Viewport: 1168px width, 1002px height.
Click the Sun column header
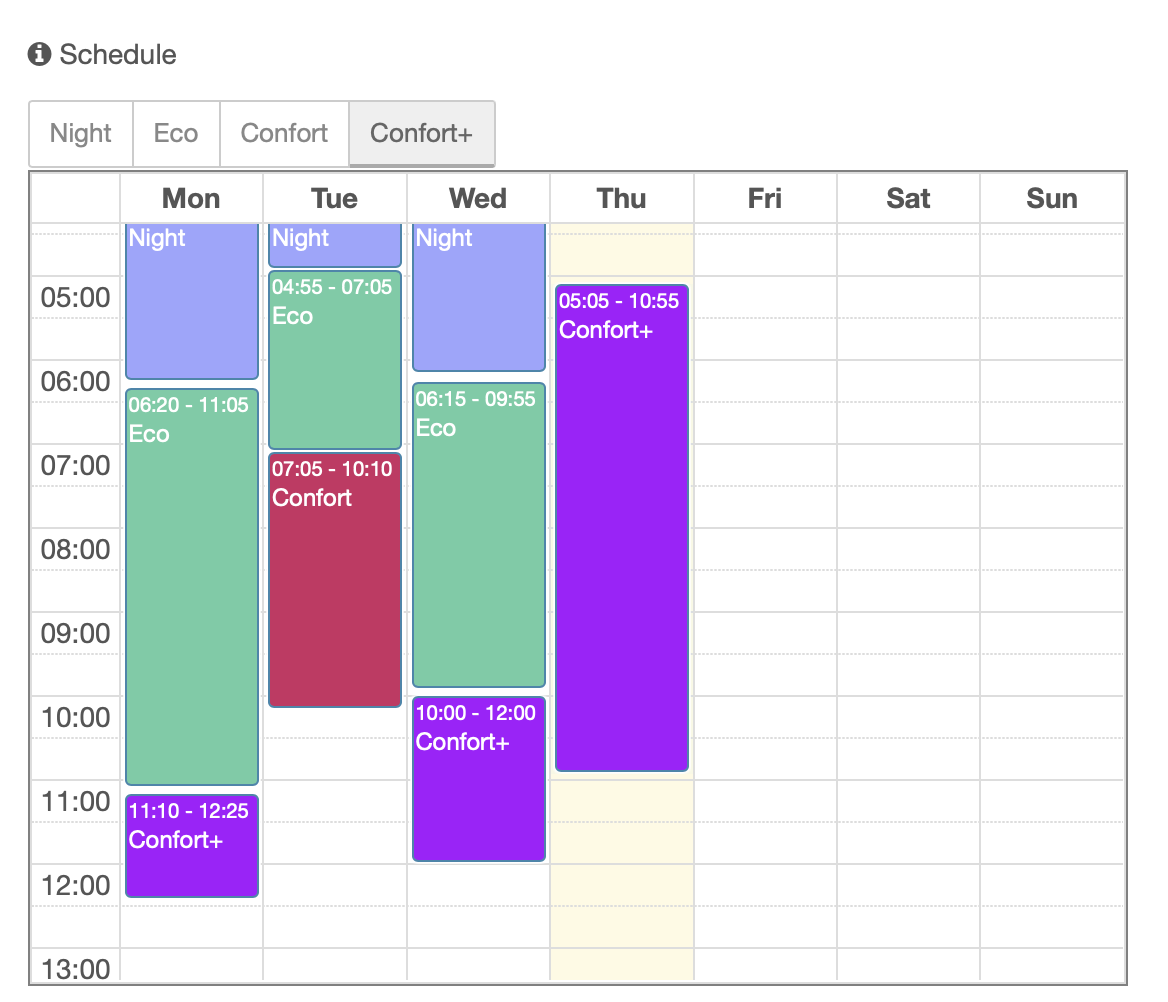click(1052, 198)
